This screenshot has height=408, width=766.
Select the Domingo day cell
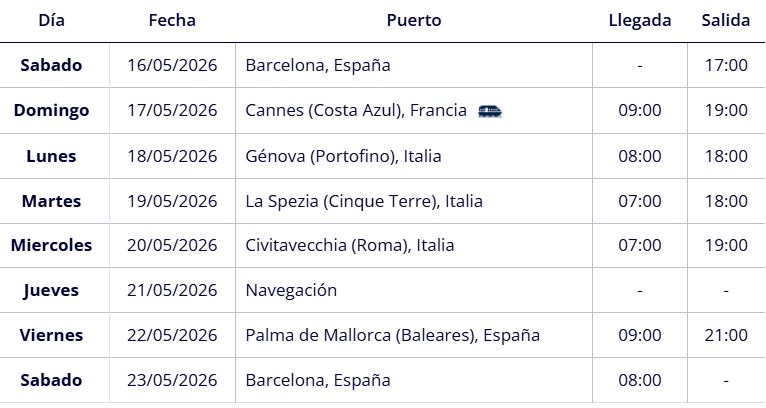(52, 111)
